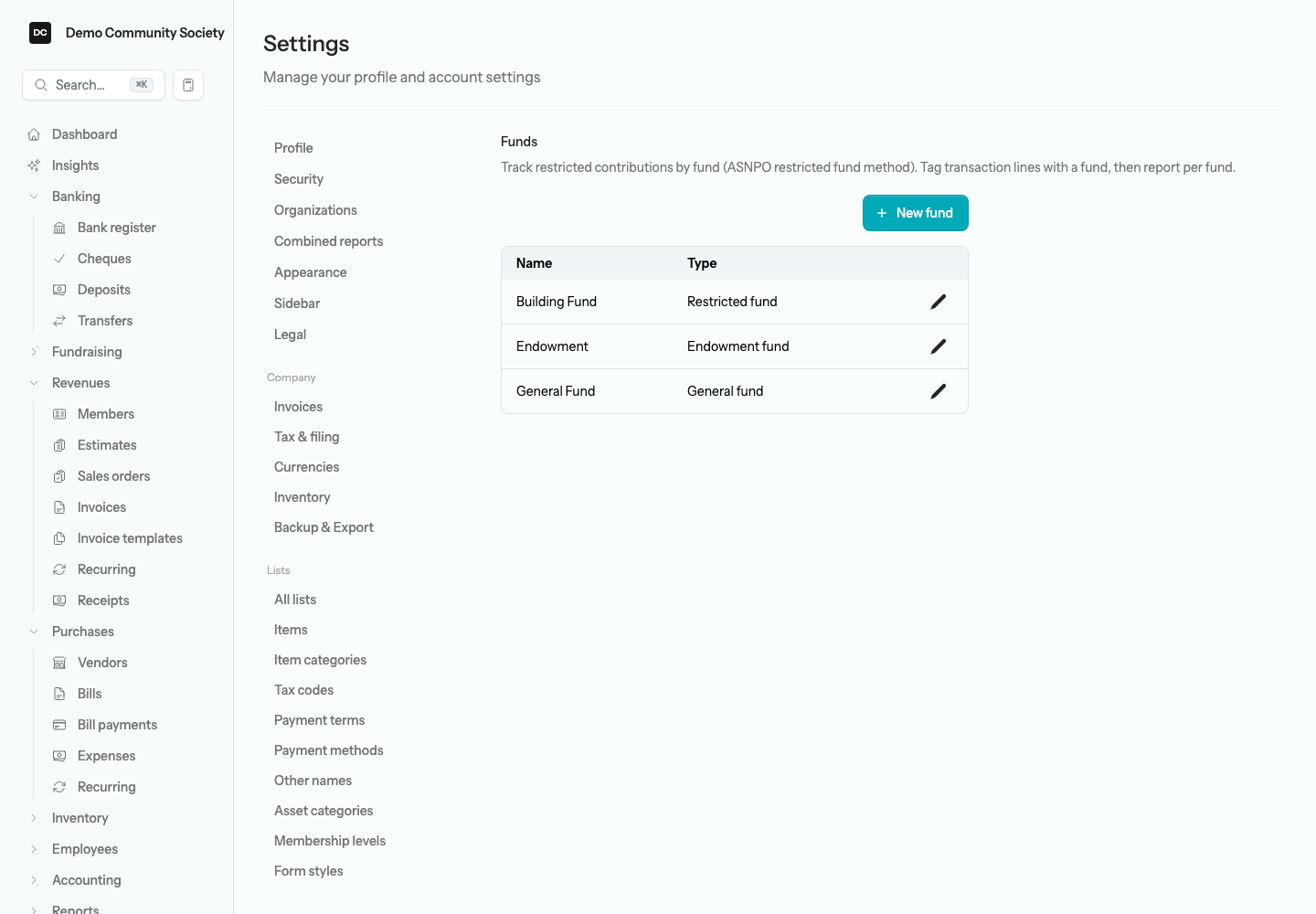
Task: Open the Security settings page
Action: click(299, 179)
